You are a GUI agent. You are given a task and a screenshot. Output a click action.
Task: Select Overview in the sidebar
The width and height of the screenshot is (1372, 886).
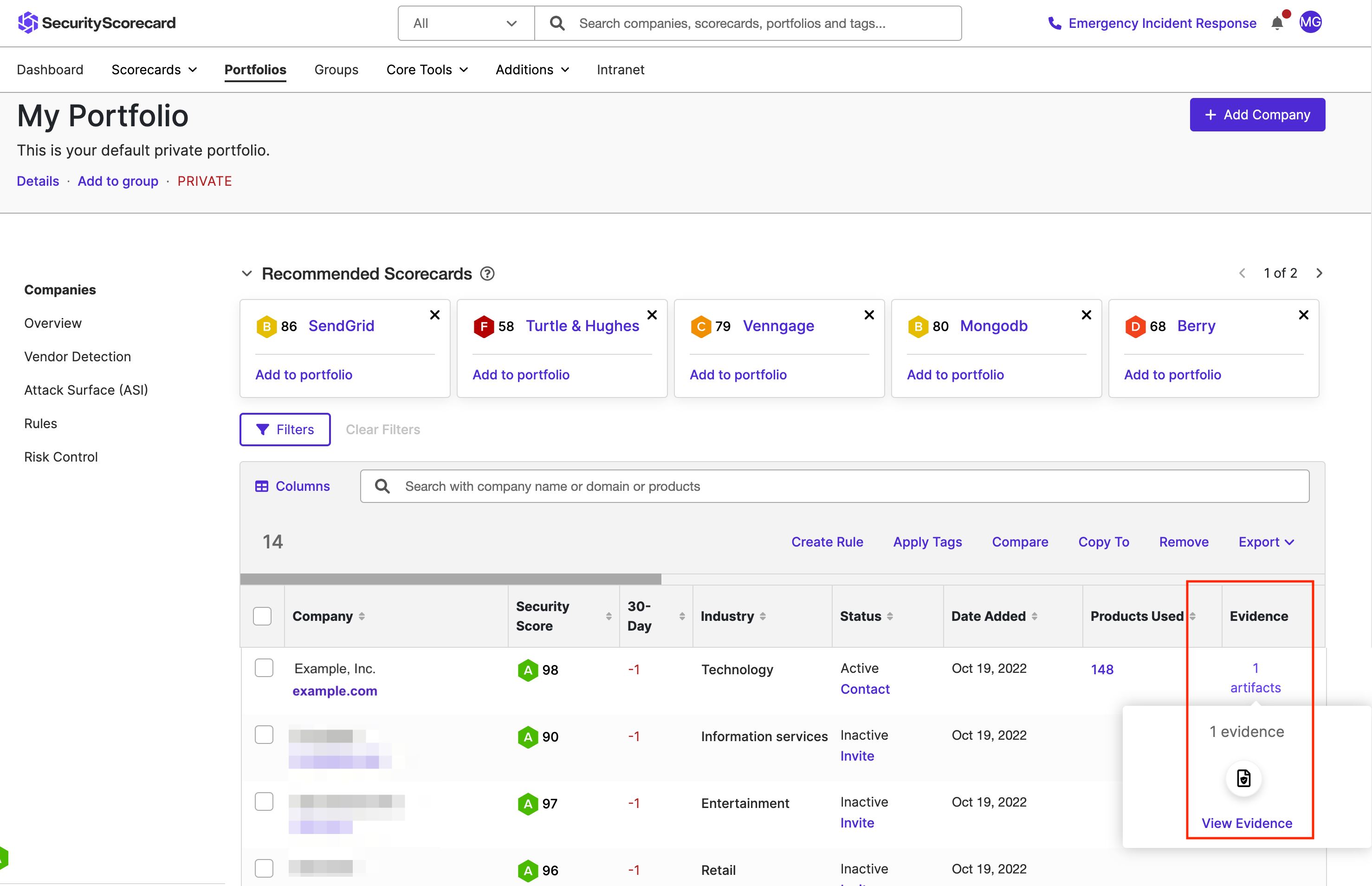coord(53,323)
